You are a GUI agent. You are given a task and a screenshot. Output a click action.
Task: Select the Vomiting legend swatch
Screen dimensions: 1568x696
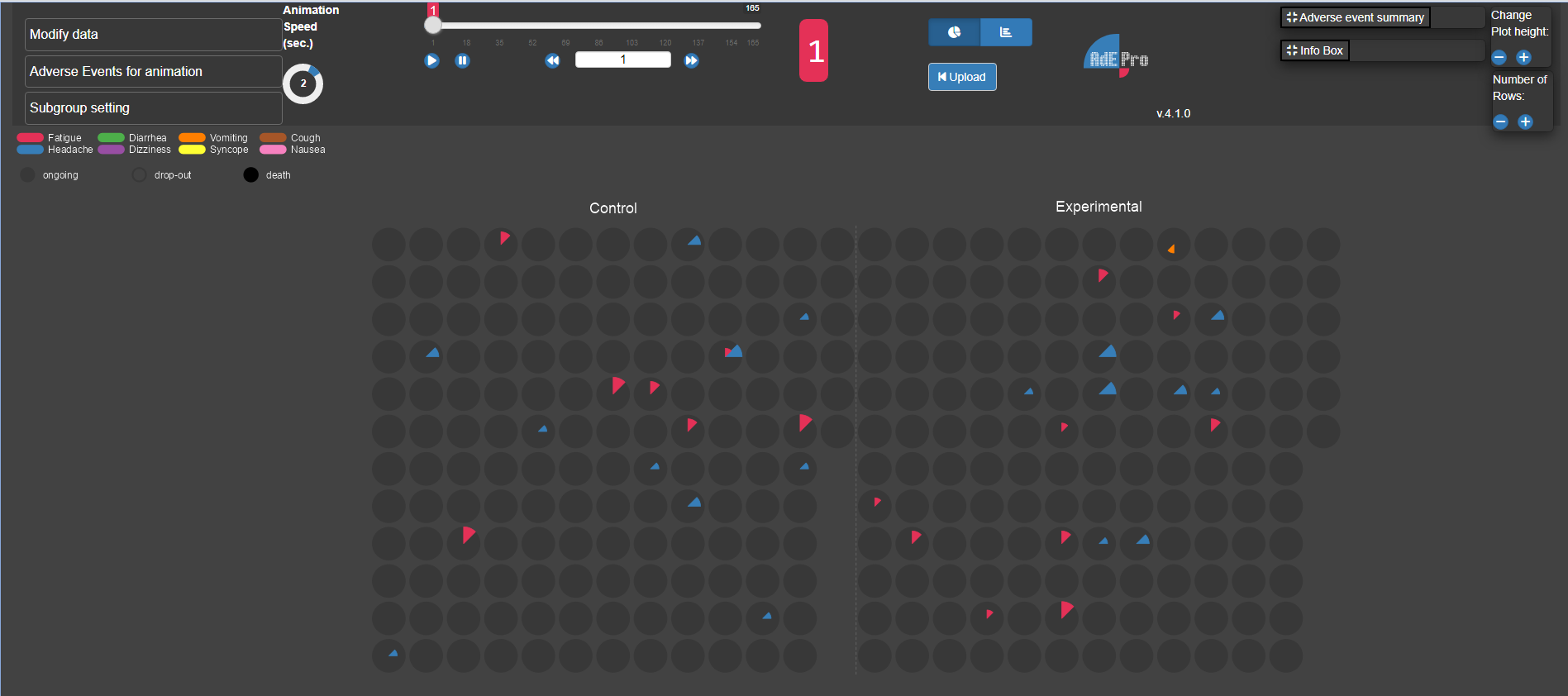click(x=192, y=138)
